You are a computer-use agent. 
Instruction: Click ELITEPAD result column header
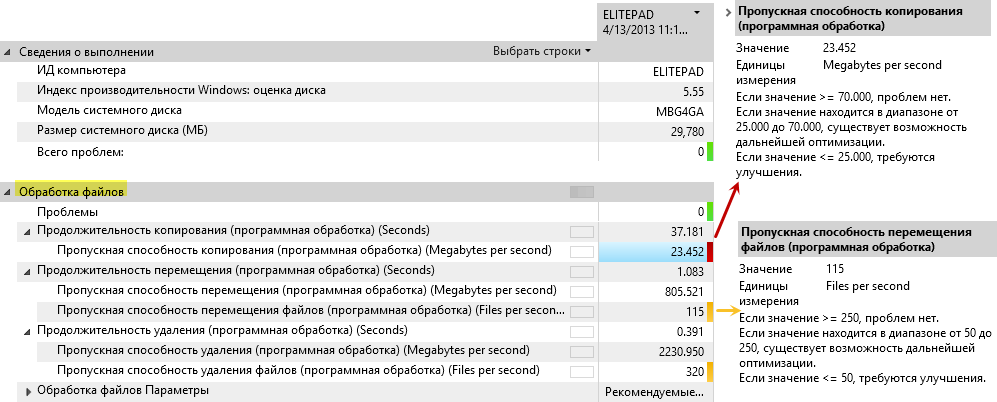(x=656, y=21)
